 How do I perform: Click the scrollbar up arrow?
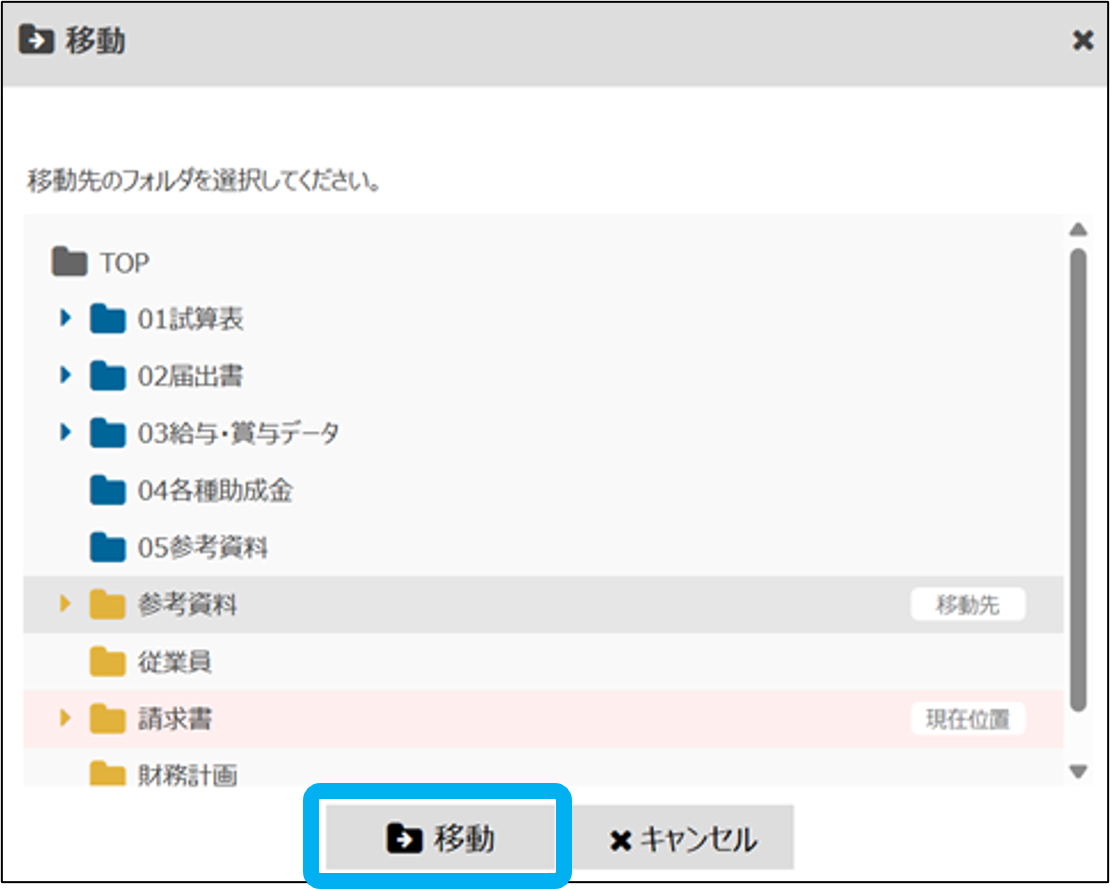coord(1077,230)
